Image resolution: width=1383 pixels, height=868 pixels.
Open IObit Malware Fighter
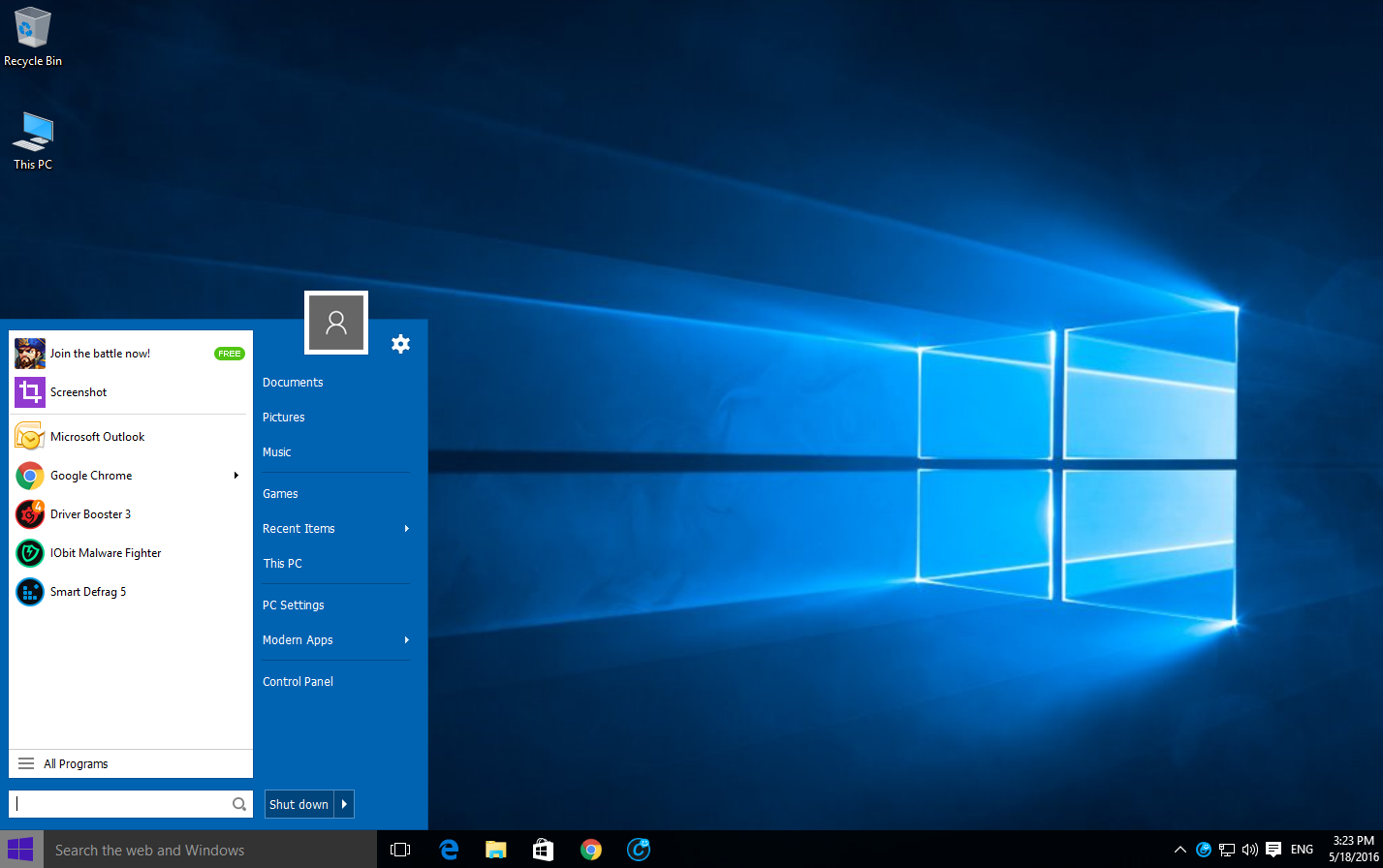[x=105, y=553]
